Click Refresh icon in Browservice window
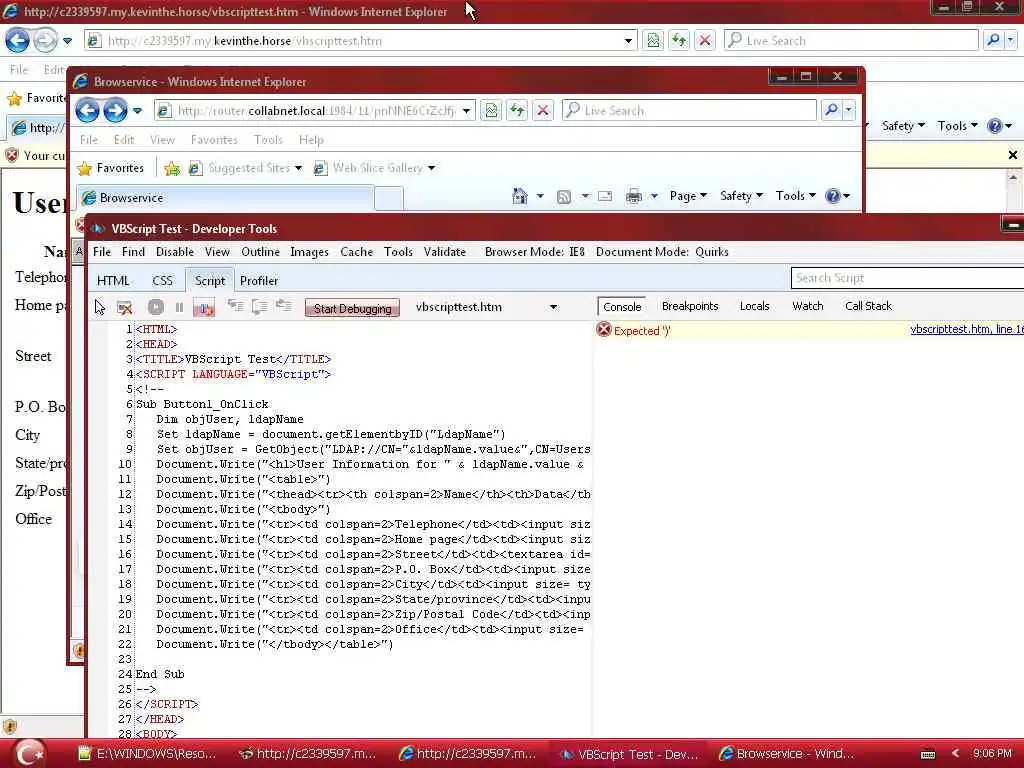 517,110
